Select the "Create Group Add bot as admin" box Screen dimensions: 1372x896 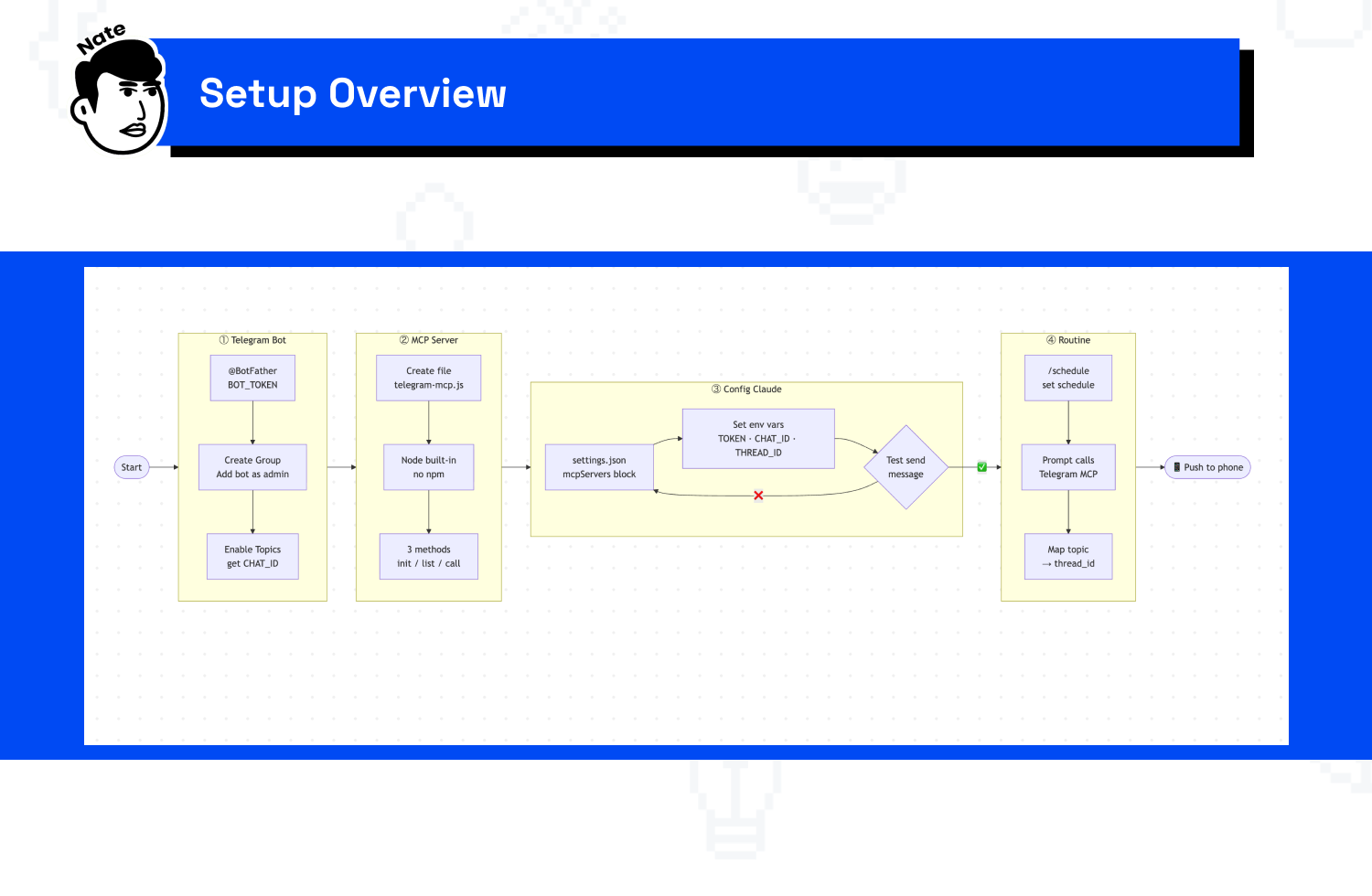(x=252, y=467)
